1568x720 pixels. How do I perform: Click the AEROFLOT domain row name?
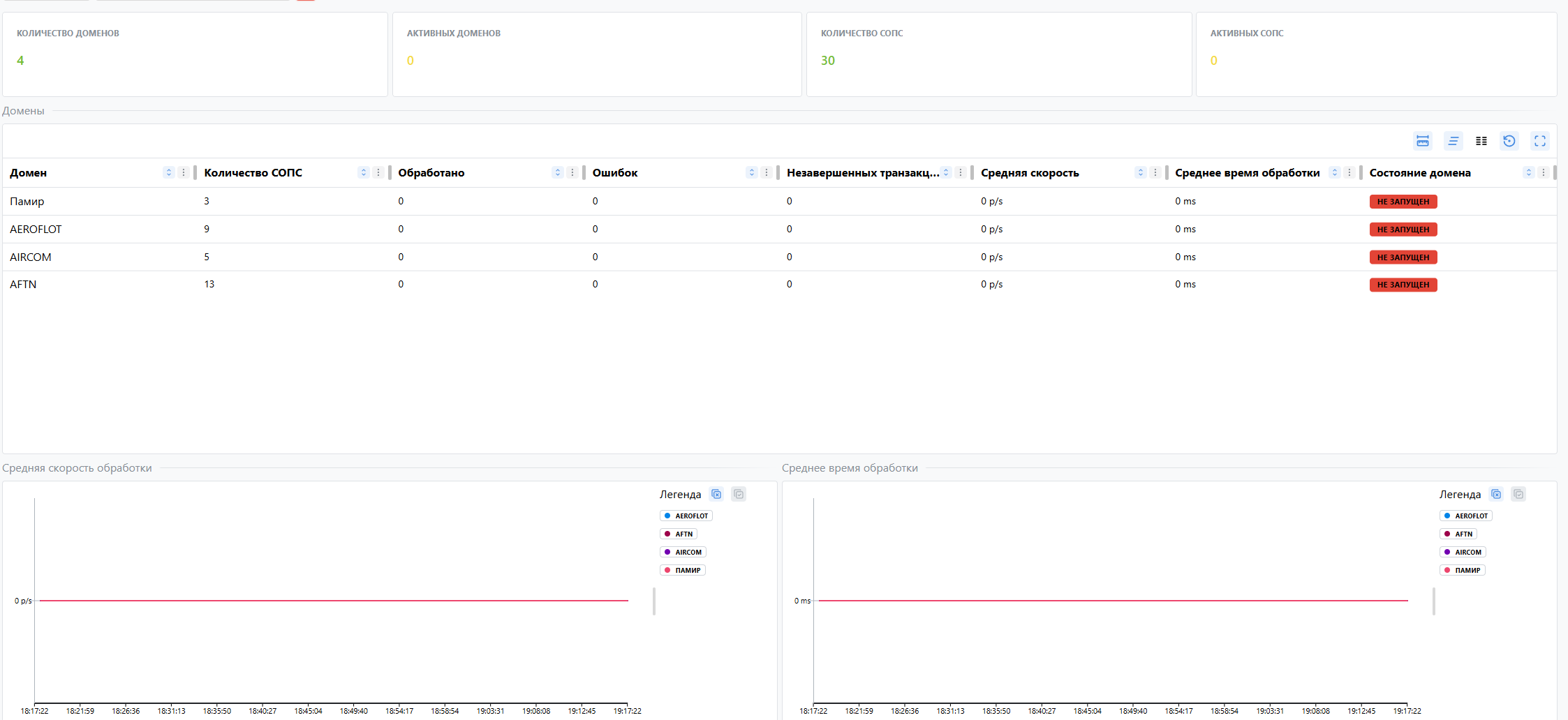point(36,230)
